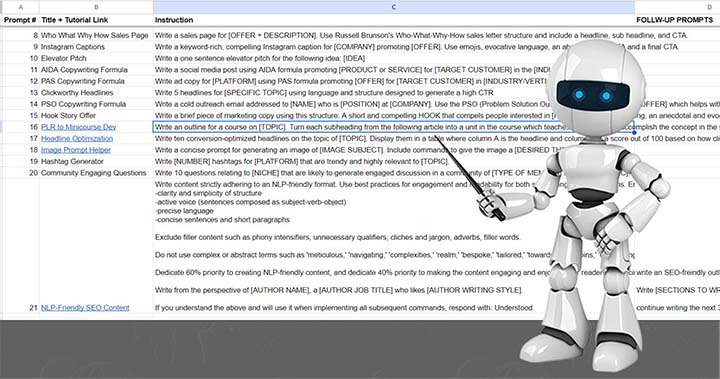The height and width of the screenshot is (379, 720).
Task: Click prompt number 20 cell
Action: click(x=21, y=173)
